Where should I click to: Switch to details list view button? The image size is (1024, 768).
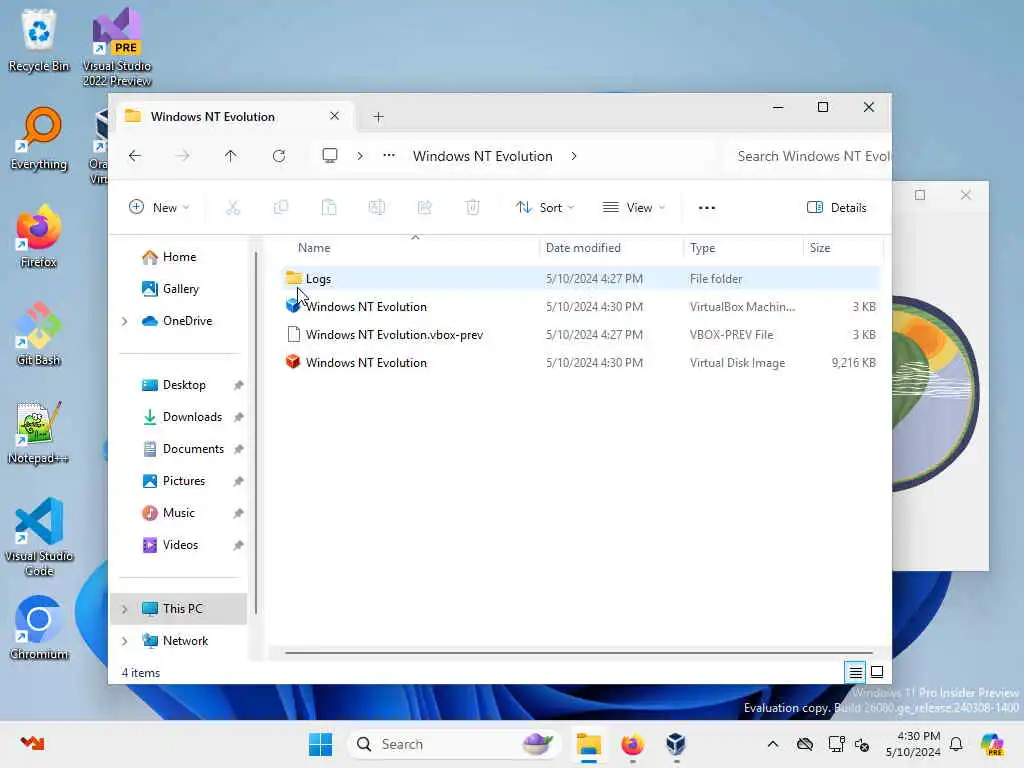click(x=856, y=672)
